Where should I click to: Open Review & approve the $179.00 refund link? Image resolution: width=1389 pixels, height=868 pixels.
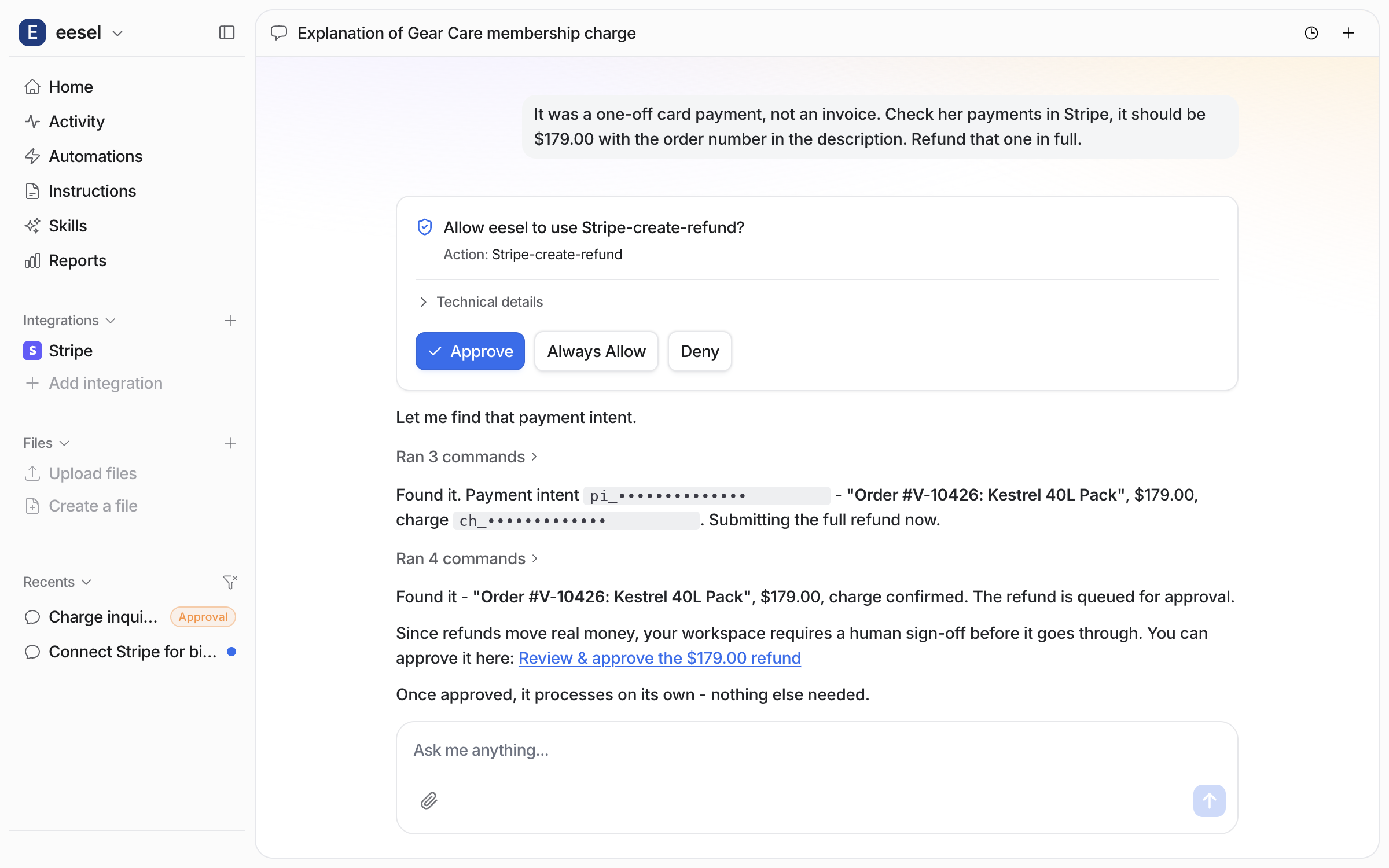(x=660, y=658)
